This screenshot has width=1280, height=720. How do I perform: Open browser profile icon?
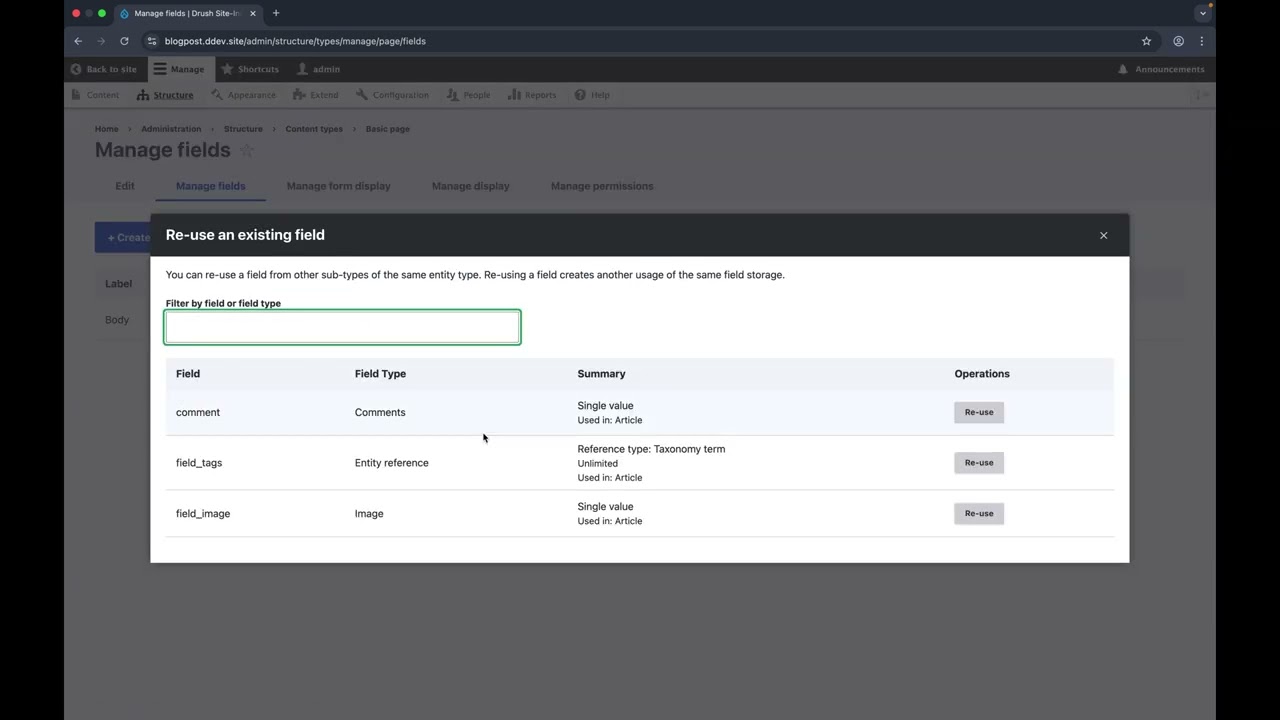(x=1179, y=41)
